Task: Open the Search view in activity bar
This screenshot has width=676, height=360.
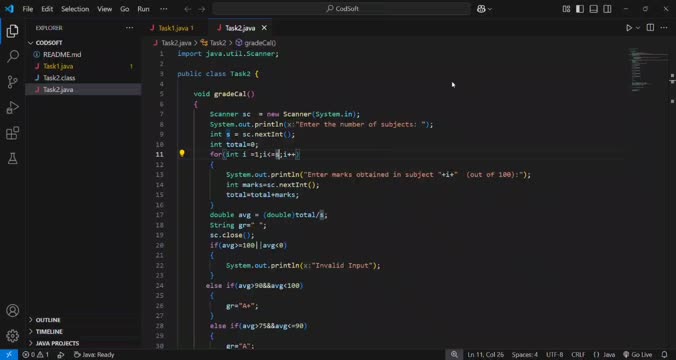Action: coord(13,56)
